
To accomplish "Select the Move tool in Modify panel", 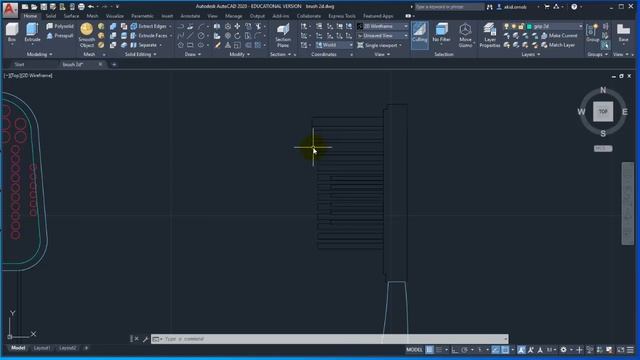I will click(x=237, y=27).
